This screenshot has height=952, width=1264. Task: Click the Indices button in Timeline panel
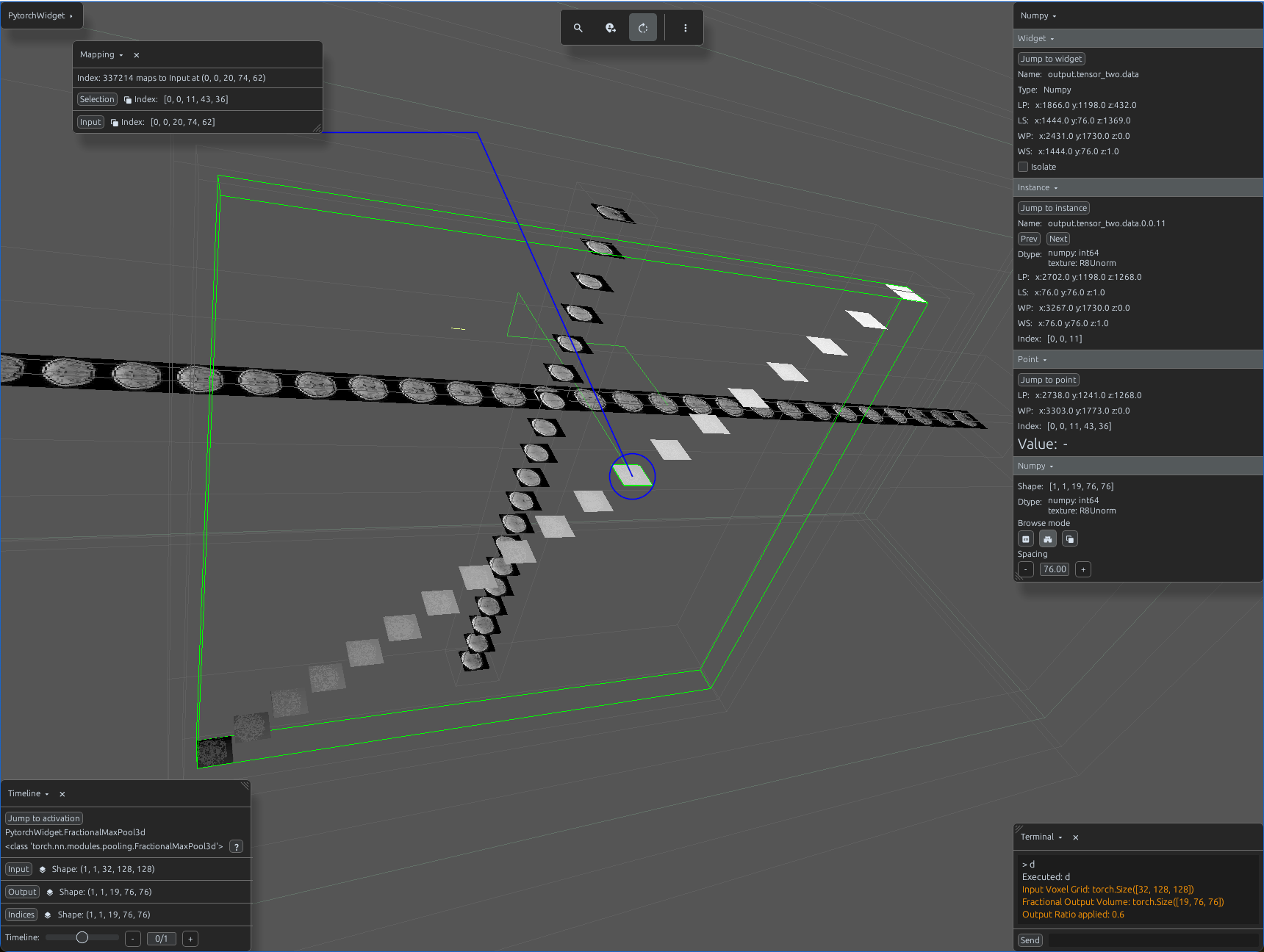(x=21, y=915)
